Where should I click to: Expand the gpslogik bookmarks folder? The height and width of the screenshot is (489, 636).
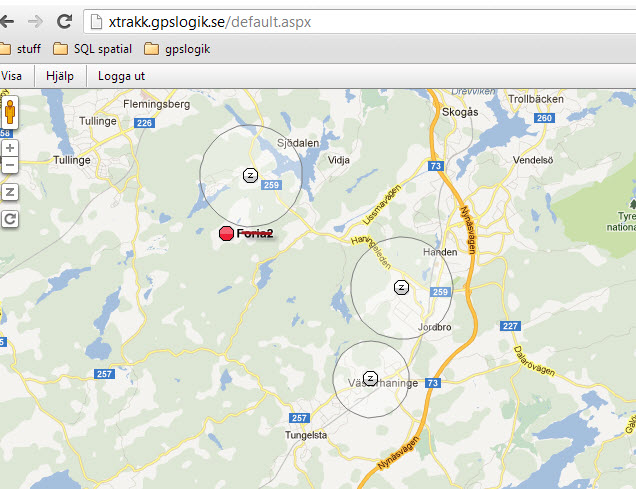click(x=177, y=49)
